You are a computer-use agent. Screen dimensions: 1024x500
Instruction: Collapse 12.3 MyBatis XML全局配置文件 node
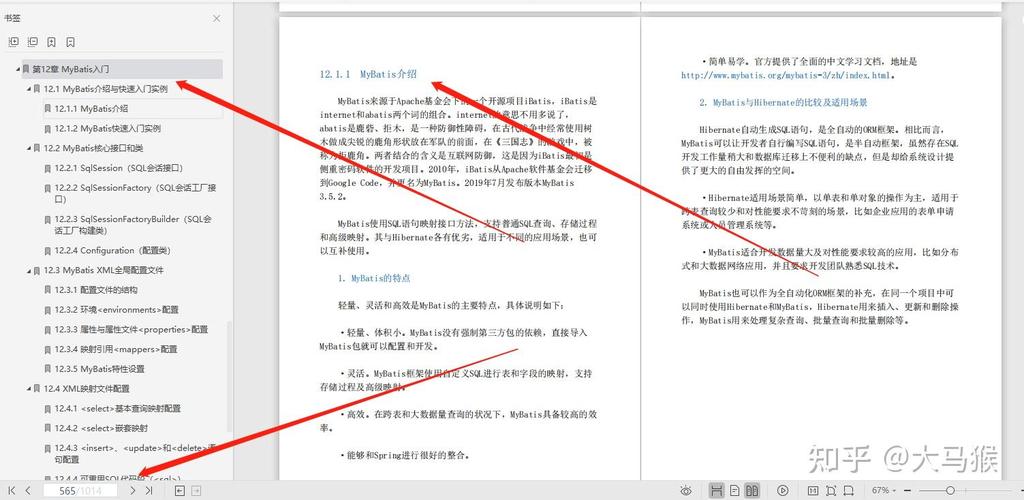pos(29,270)
